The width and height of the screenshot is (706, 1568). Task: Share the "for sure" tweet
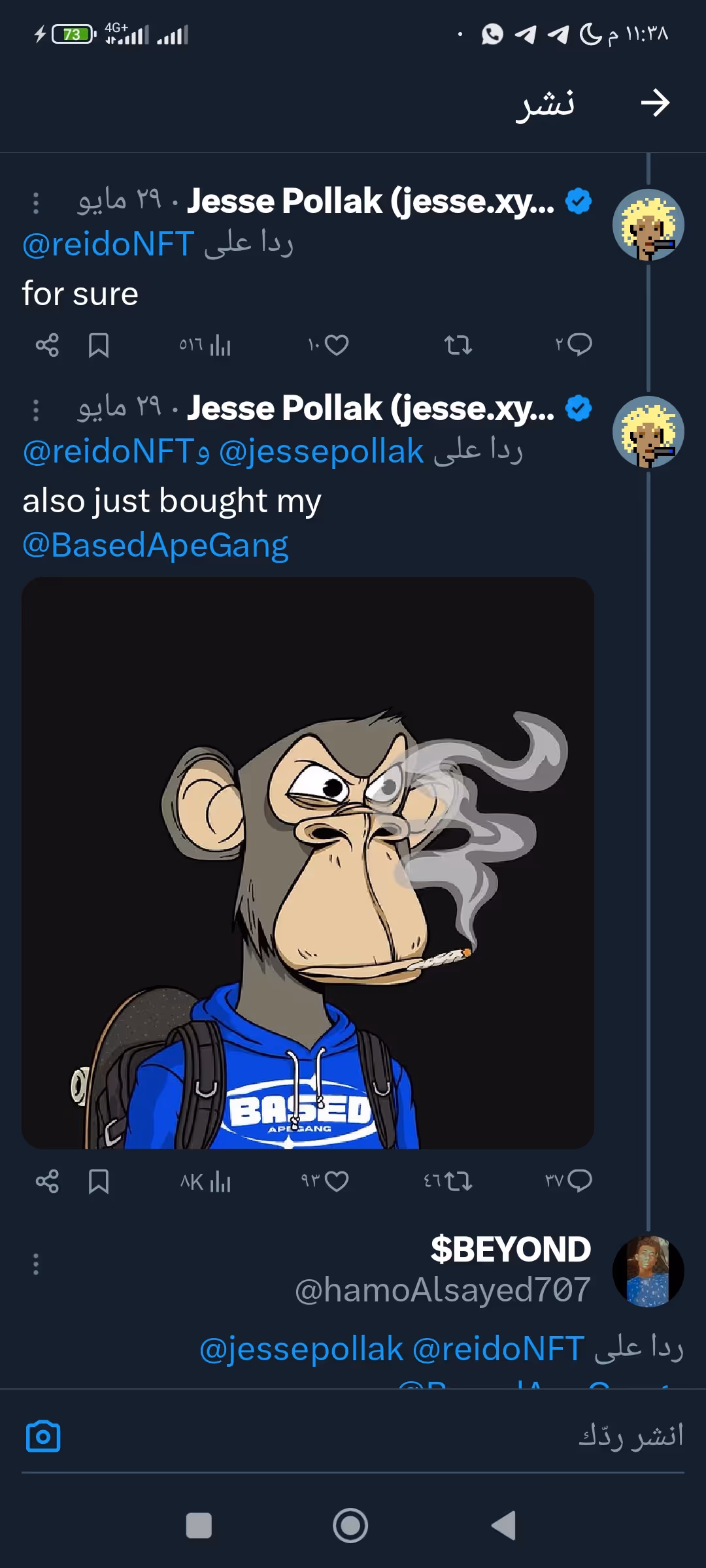pyautogui.click(x=47, y=345)
